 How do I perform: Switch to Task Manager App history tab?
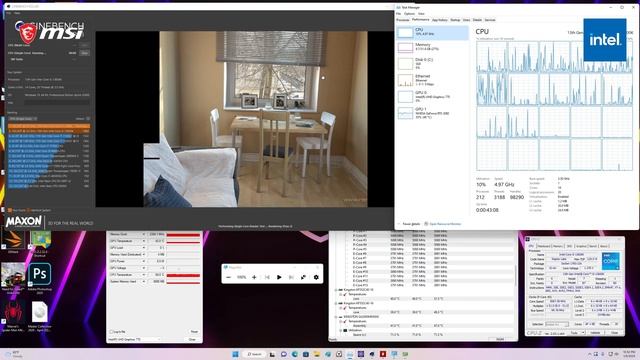click(440, 20)
